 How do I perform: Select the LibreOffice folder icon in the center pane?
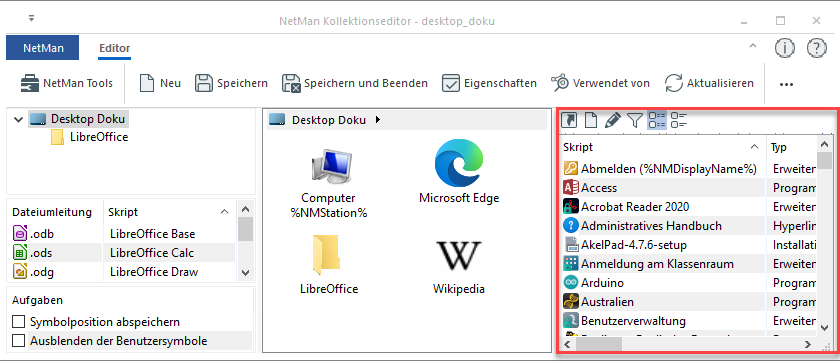[x=328, y=264]
